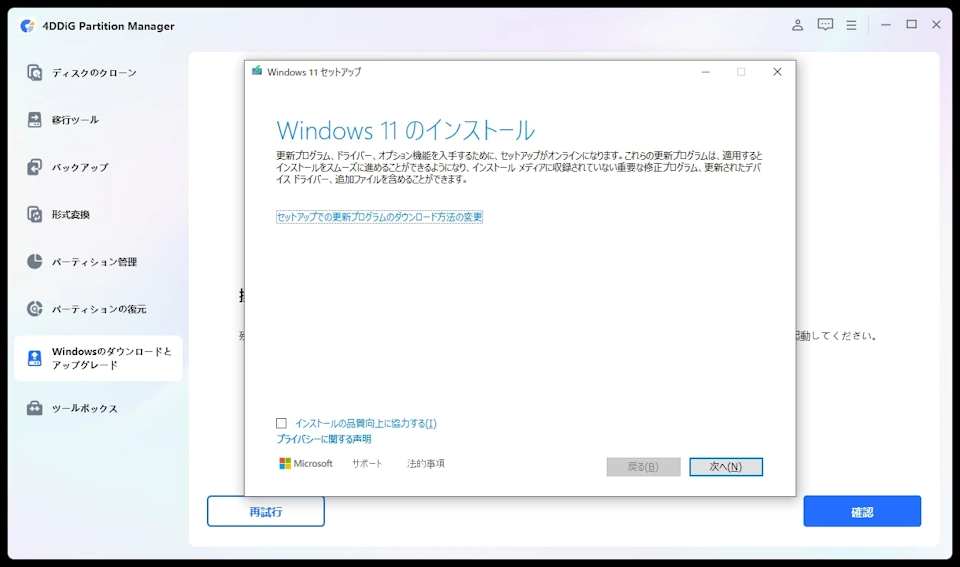Screen dimensions: 960x567
Task: Maximize the 4DDiG Partition Manager window
Action: click(912, 24)
